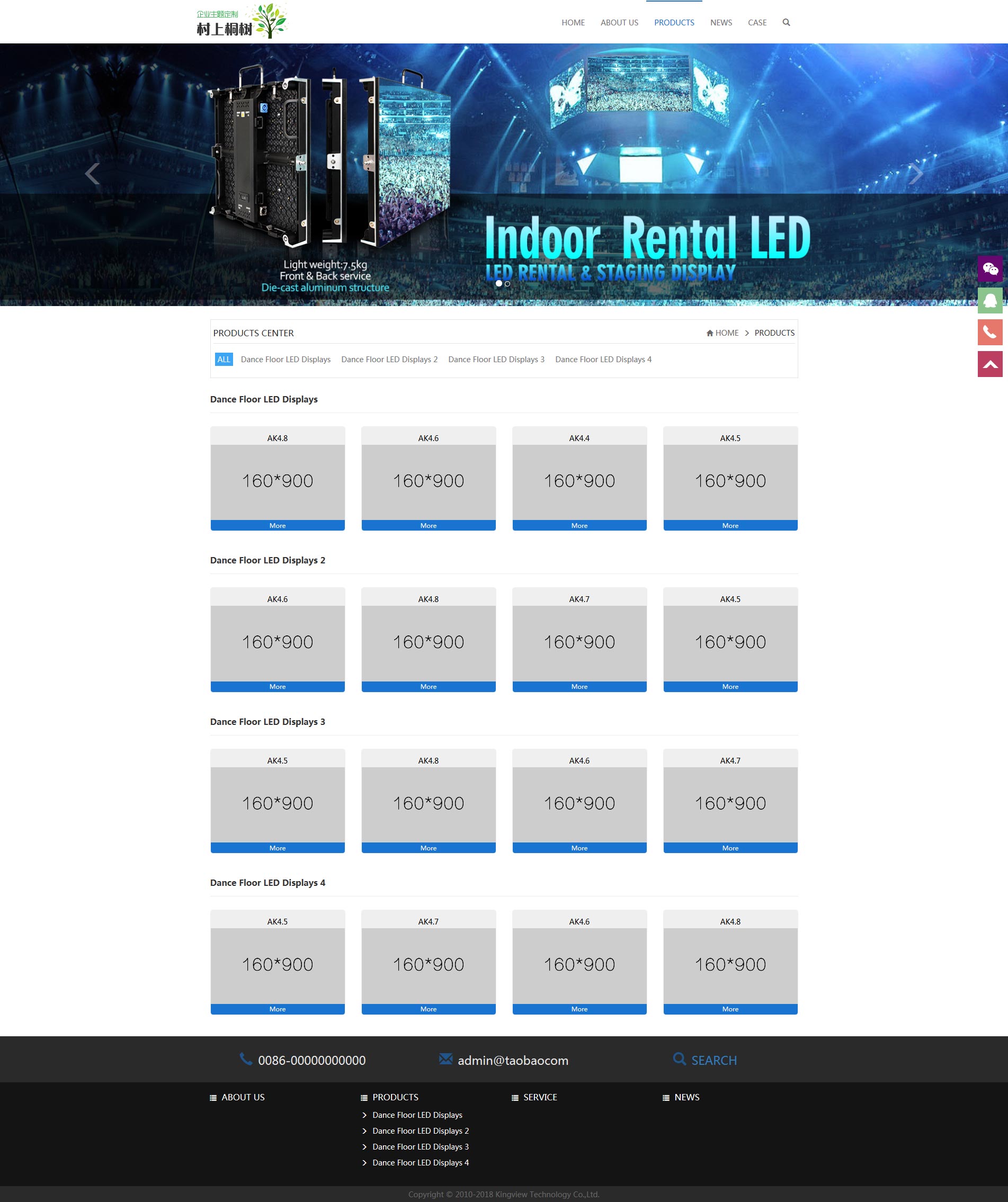Open CASE in the top navigation

(x=757, y=22)
